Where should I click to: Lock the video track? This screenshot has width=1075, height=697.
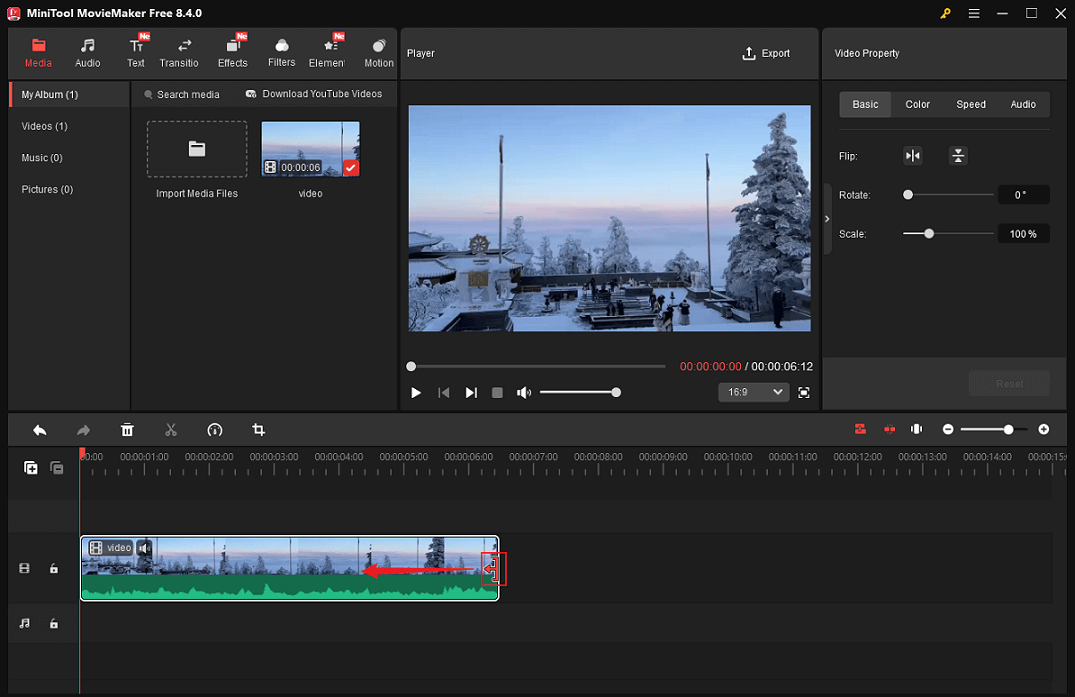55,568
